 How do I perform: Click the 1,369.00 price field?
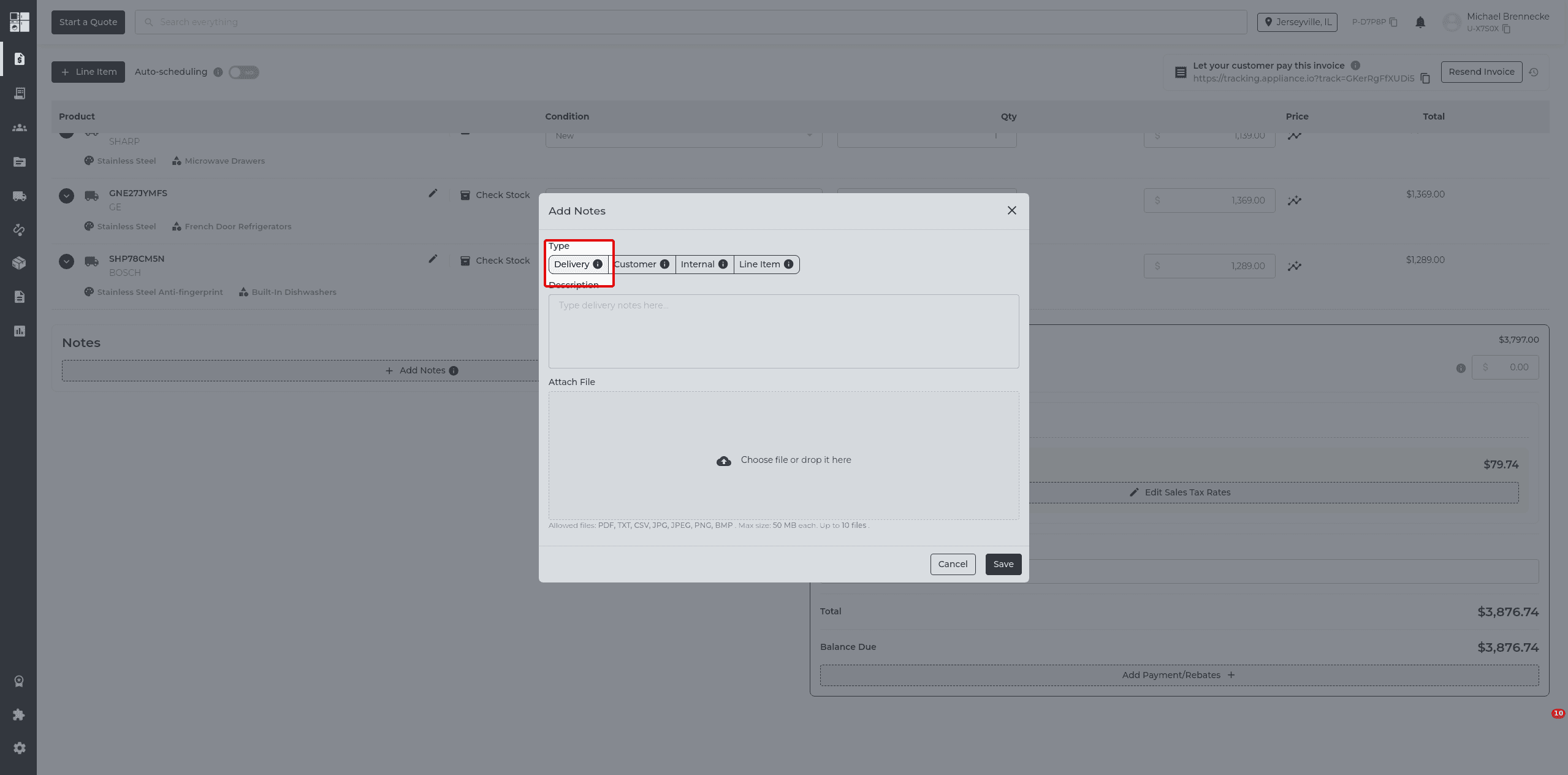coord(1209,200)
